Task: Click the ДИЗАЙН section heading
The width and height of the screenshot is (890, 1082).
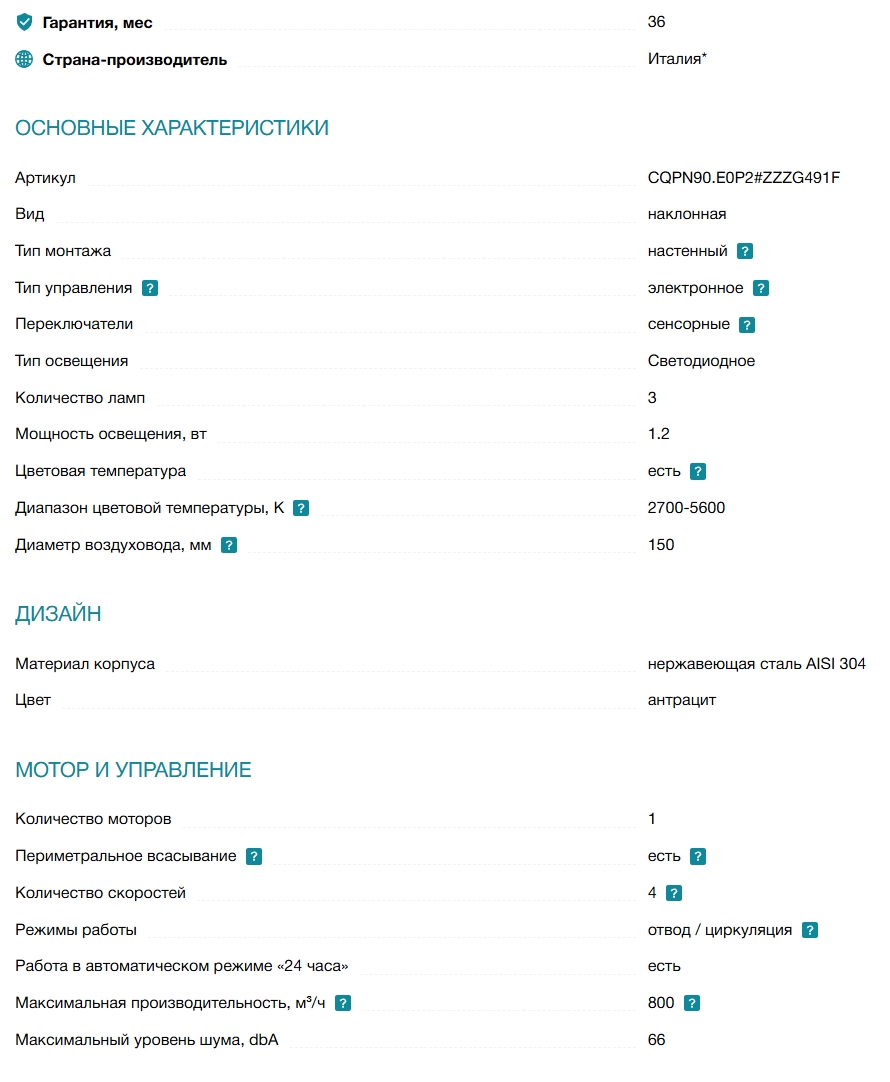Action: pos(59,613)
